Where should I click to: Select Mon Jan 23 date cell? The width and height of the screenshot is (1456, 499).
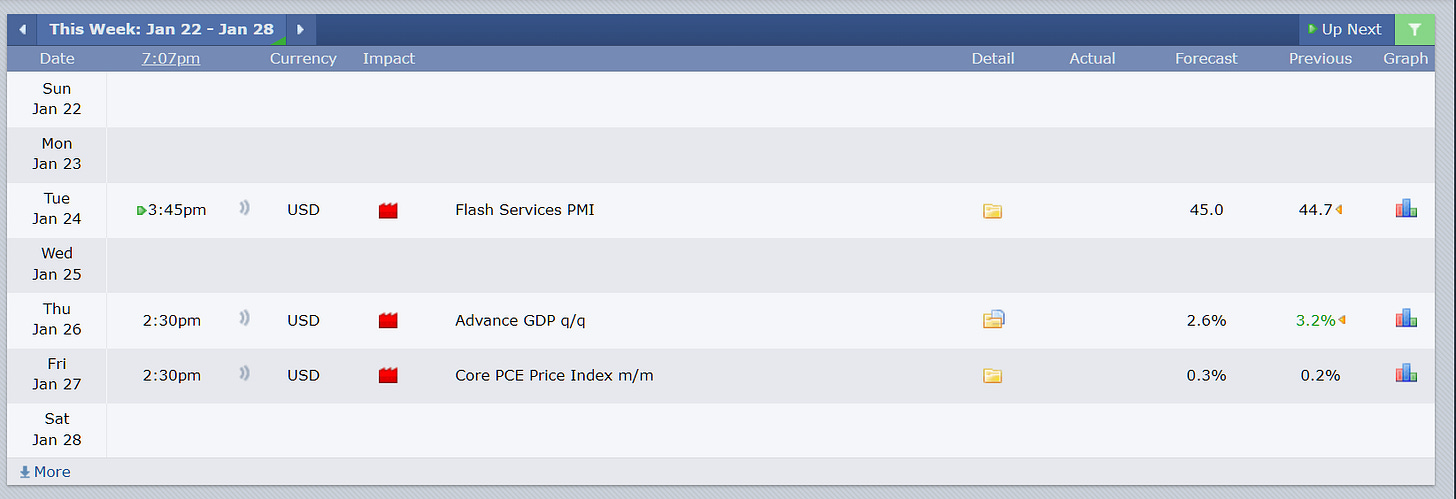coord(57,154)
